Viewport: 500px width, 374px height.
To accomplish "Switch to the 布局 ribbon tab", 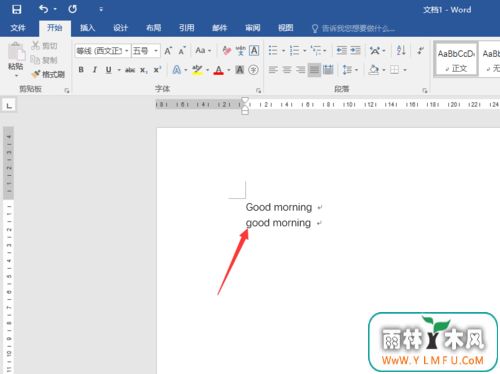I will pos(153,28).
